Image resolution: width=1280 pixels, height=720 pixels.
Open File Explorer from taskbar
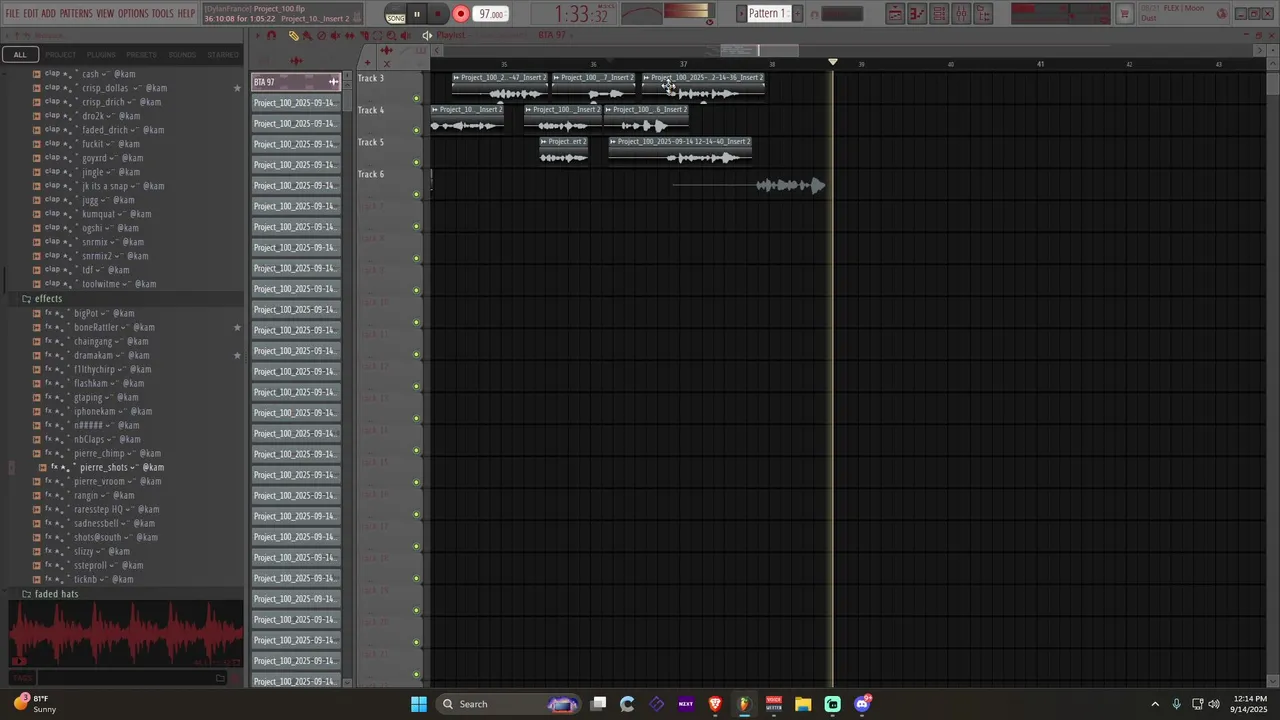[x=803, y=704]
